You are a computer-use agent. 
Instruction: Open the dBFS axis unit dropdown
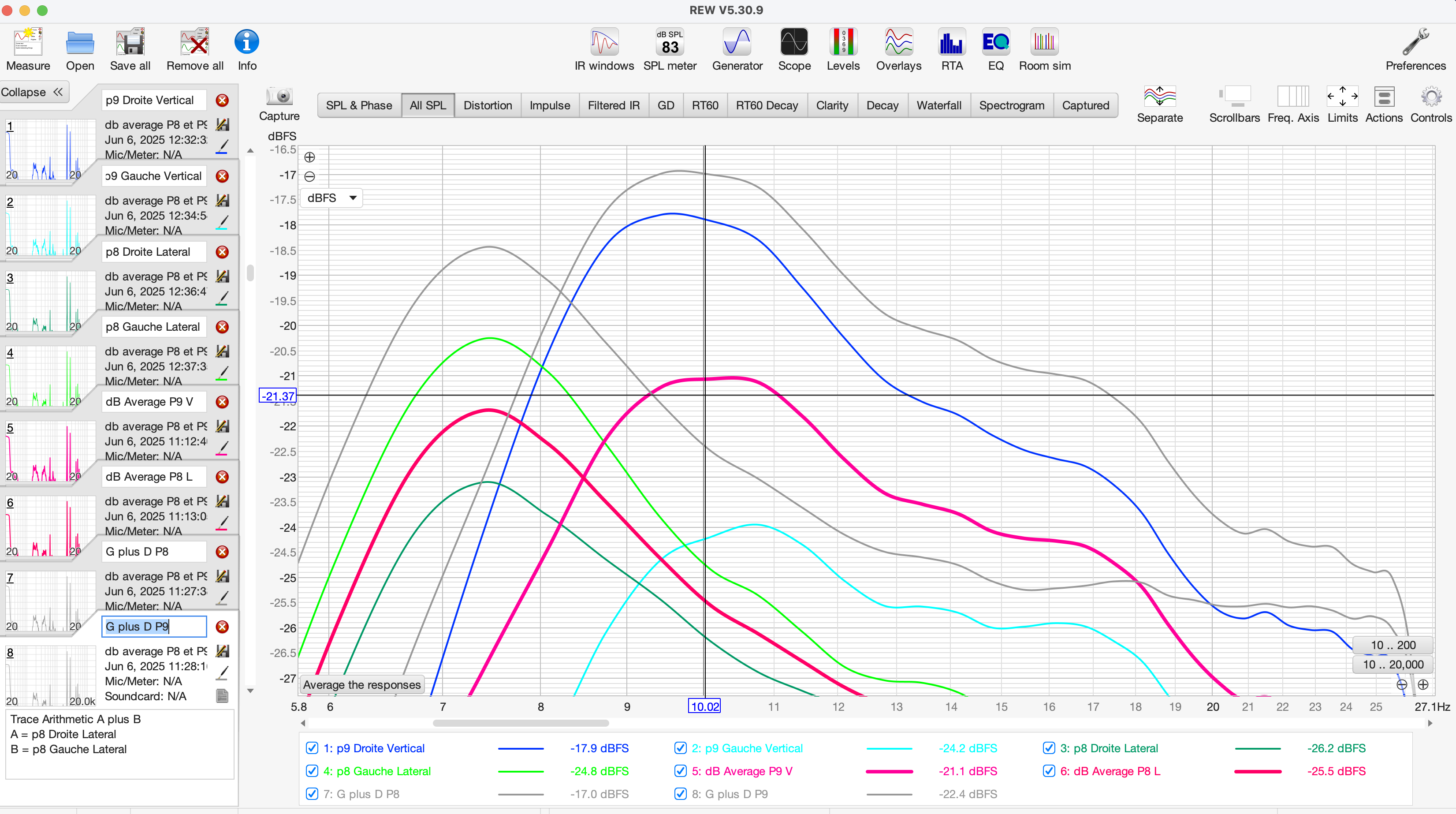(x=332, y=198)
